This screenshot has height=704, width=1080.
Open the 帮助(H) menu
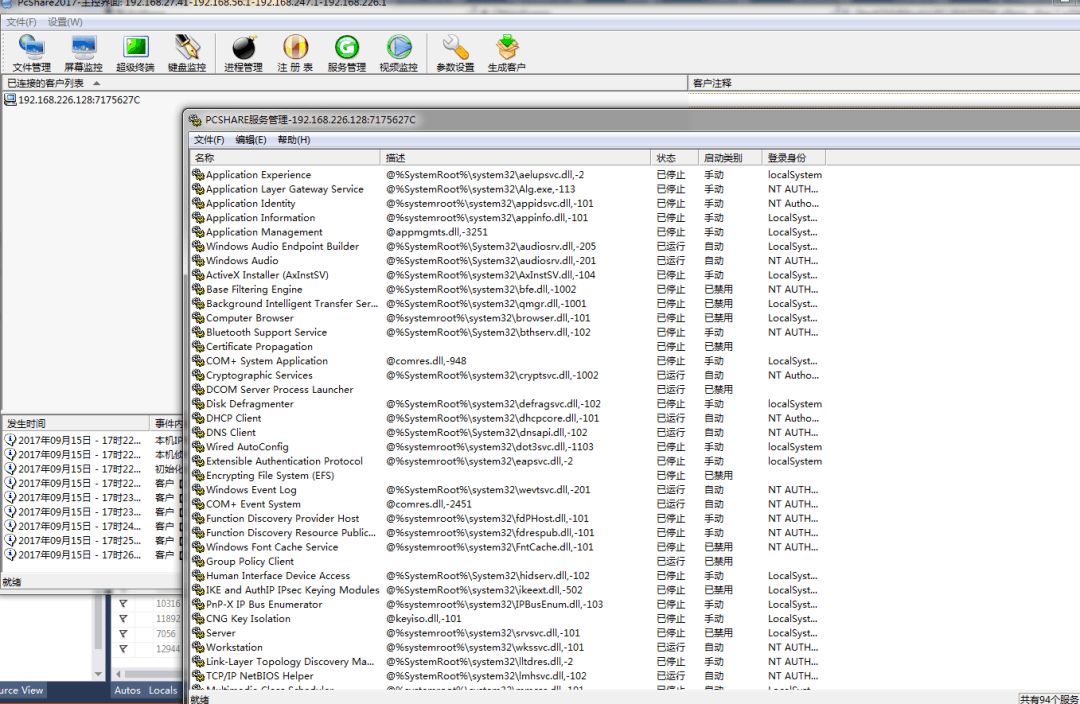click(x=293, y=140)
